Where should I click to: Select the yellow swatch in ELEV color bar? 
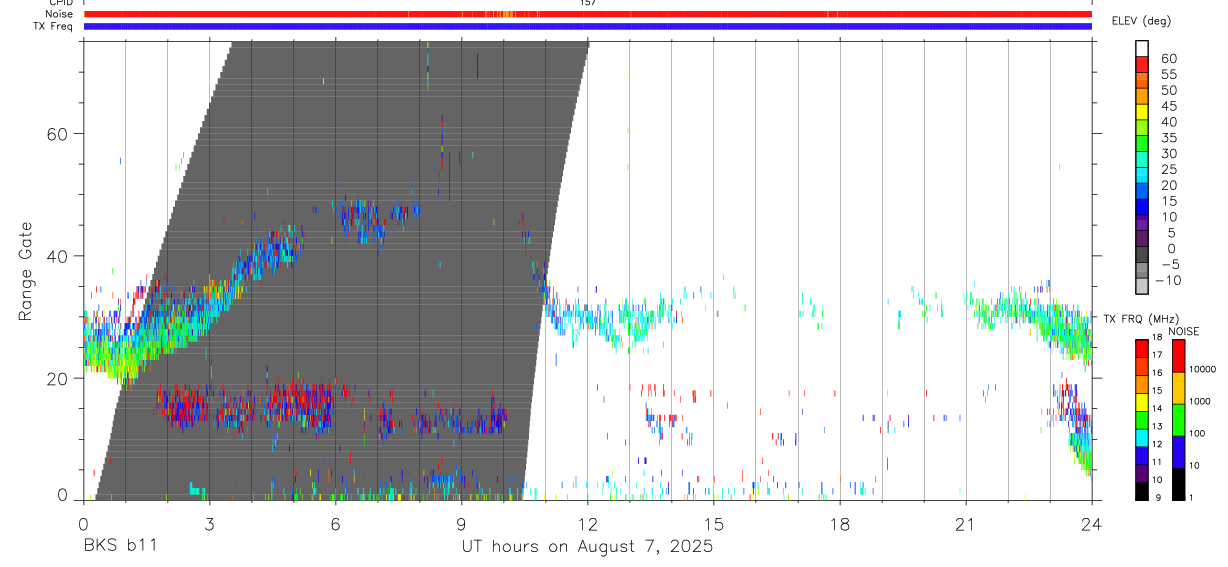1142,113
